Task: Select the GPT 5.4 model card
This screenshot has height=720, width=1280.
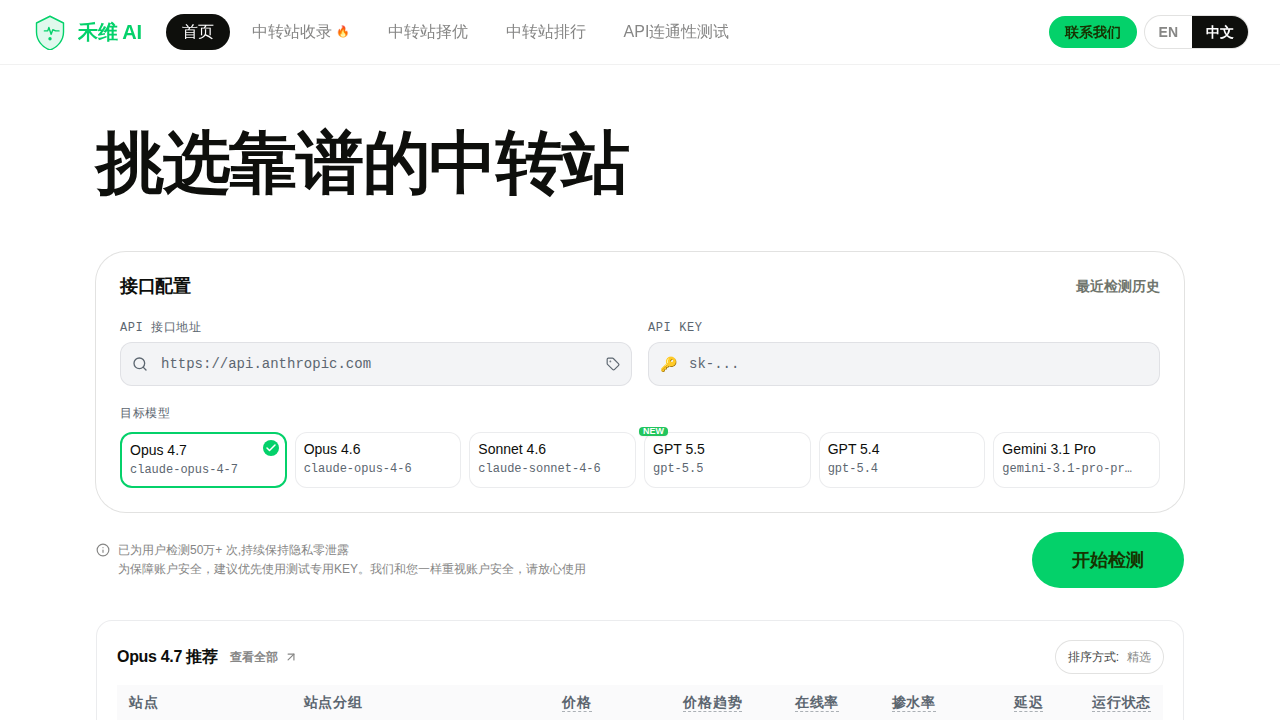Action: click(902, 460)
